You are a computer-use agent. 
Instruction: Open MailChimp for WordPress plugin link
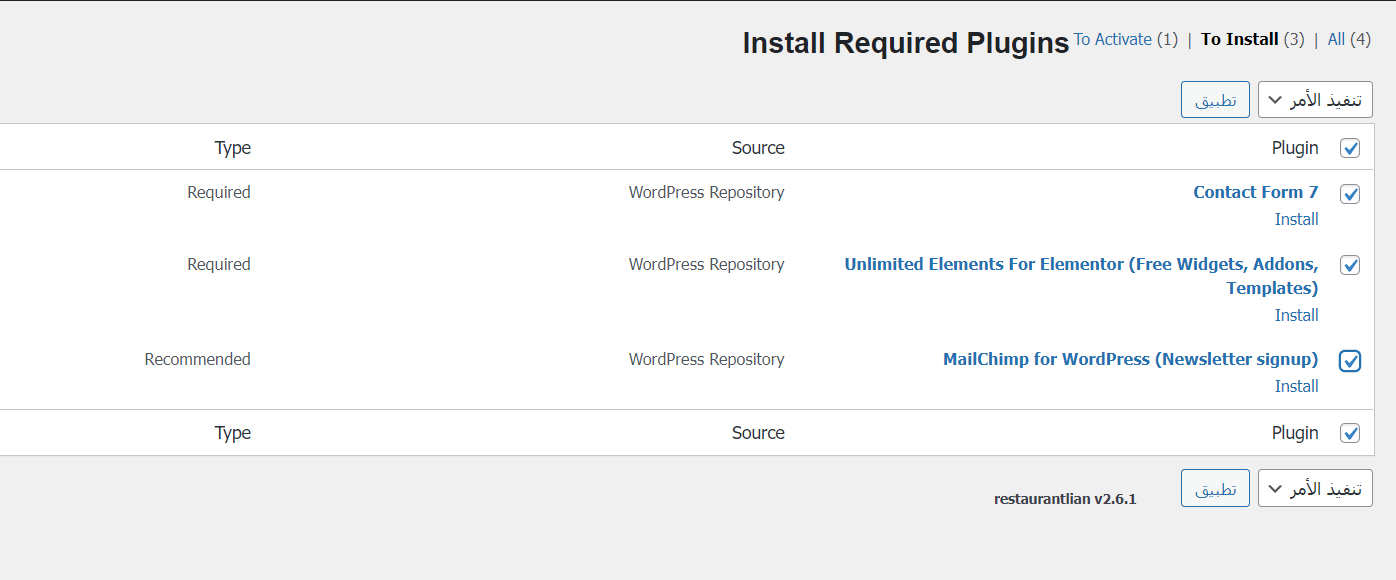tap(1131, 359)
